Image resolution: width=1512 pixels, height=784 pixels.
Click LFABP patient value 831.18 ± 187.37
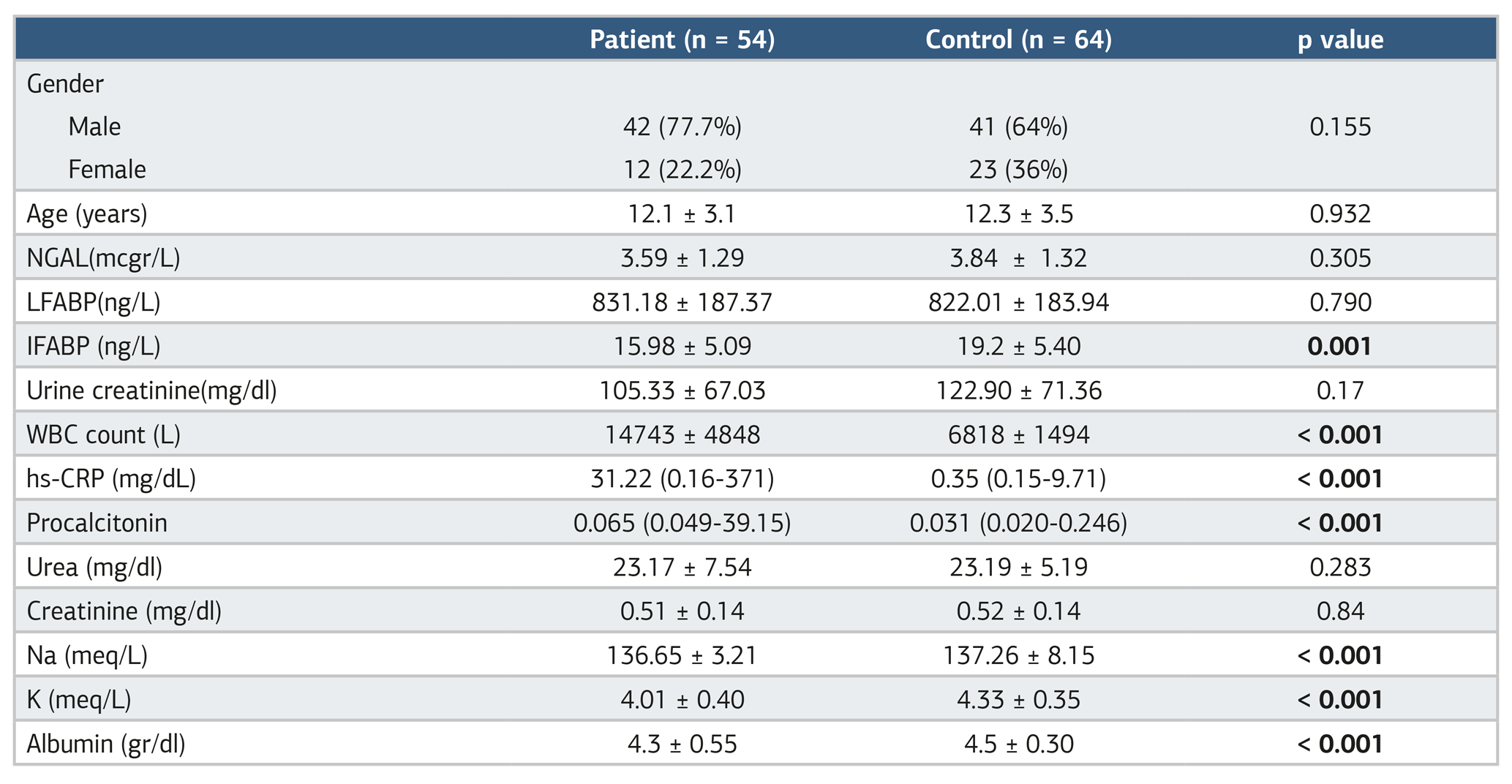tap(682, 302)
